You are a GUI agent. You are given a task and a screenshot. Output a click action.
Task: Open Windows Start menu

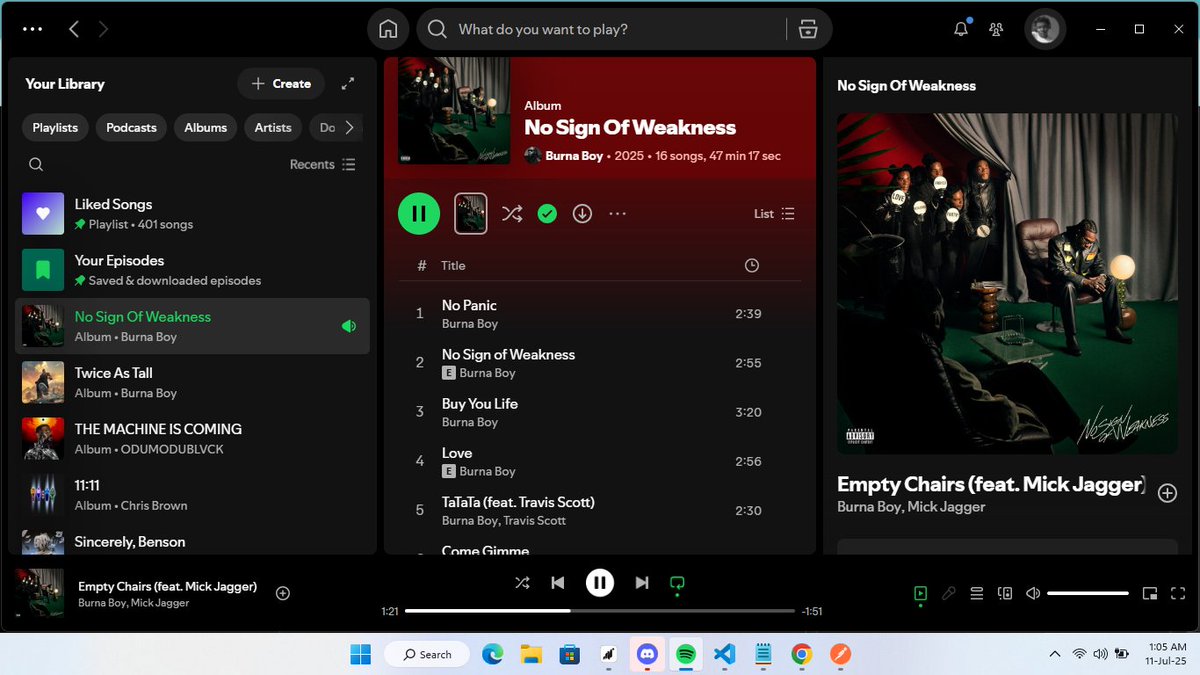pyautogui.click(x=360, y=654)
